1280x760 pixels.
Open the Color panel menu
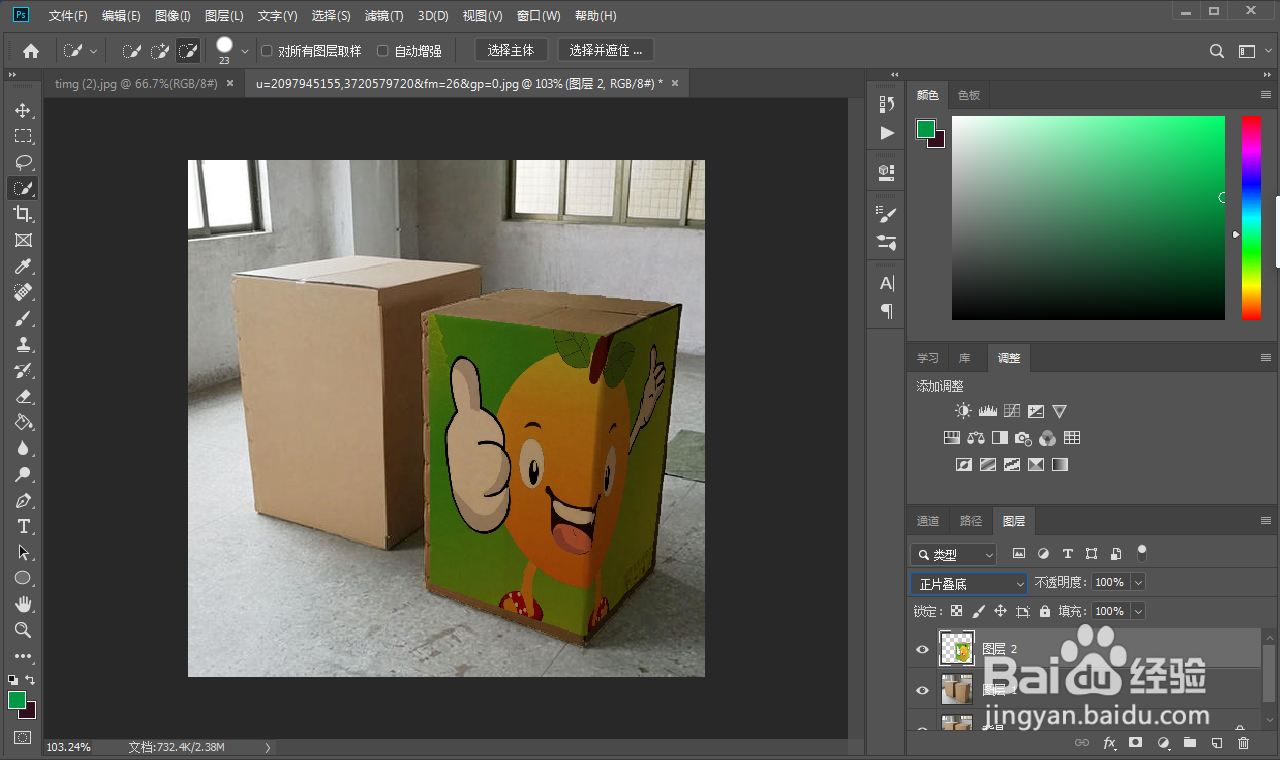[1266, 95]
